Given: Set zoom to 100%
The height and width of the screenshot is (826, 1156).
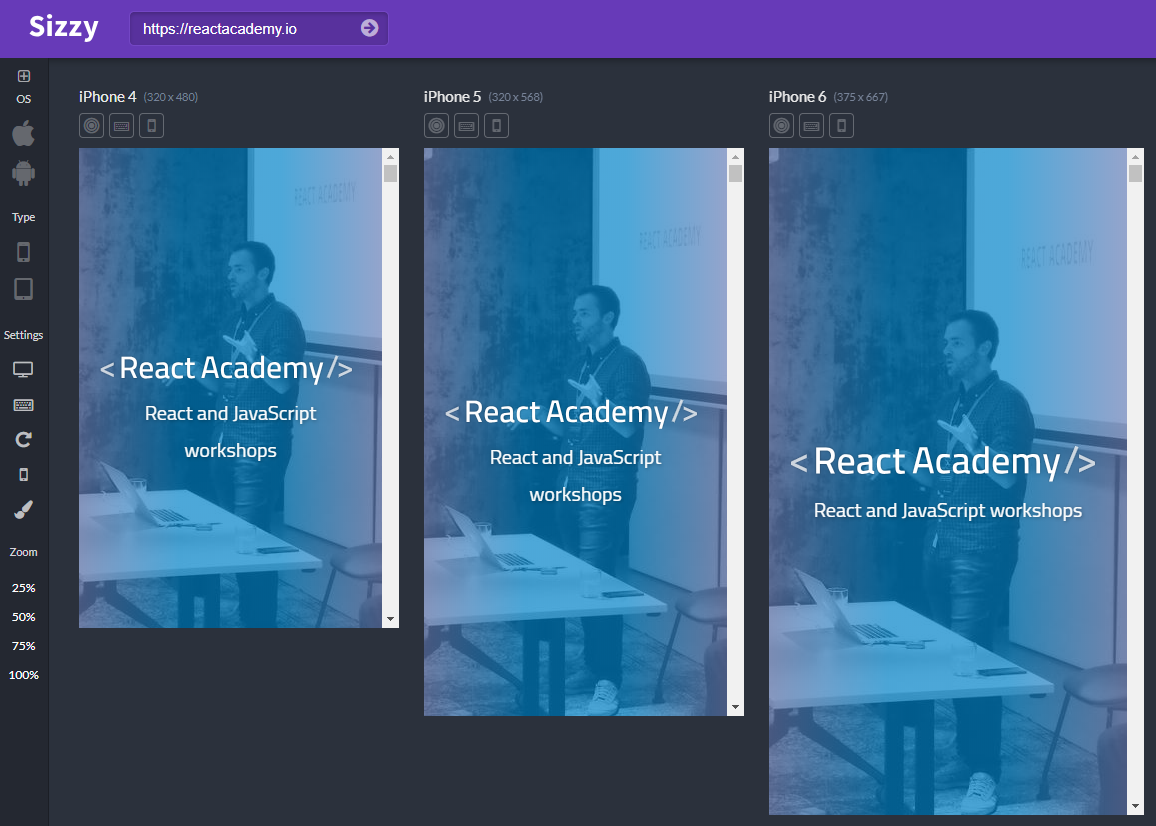Looking at the screenshot, I should pyautogui.click(x=24, y=675).
